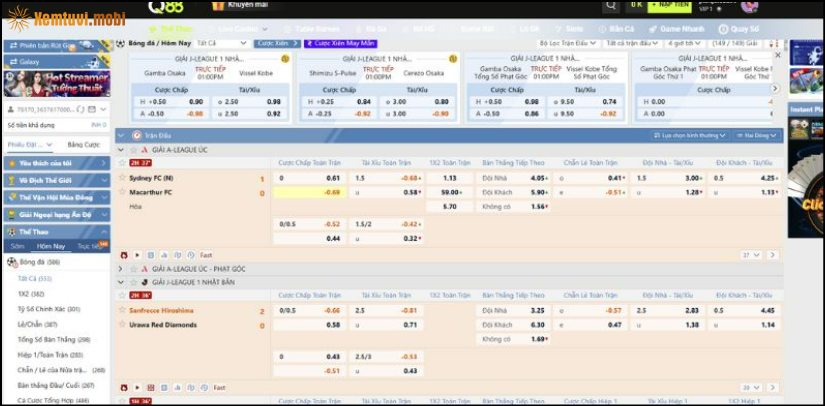Switch to the Trực tiếp tab

[x=88, y=246]
